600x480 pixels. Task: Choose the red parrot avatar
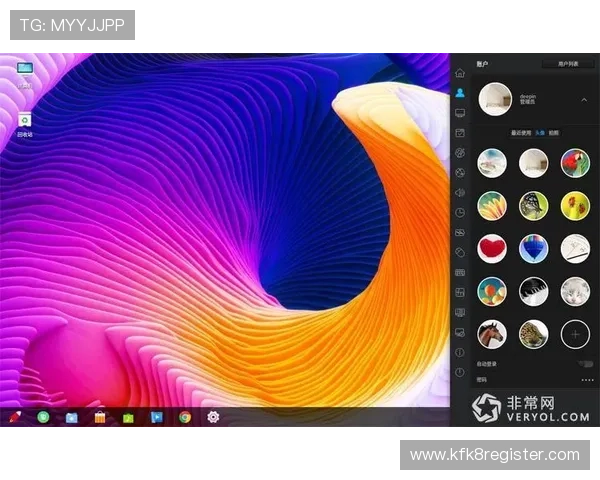click(x=575, y=163)
